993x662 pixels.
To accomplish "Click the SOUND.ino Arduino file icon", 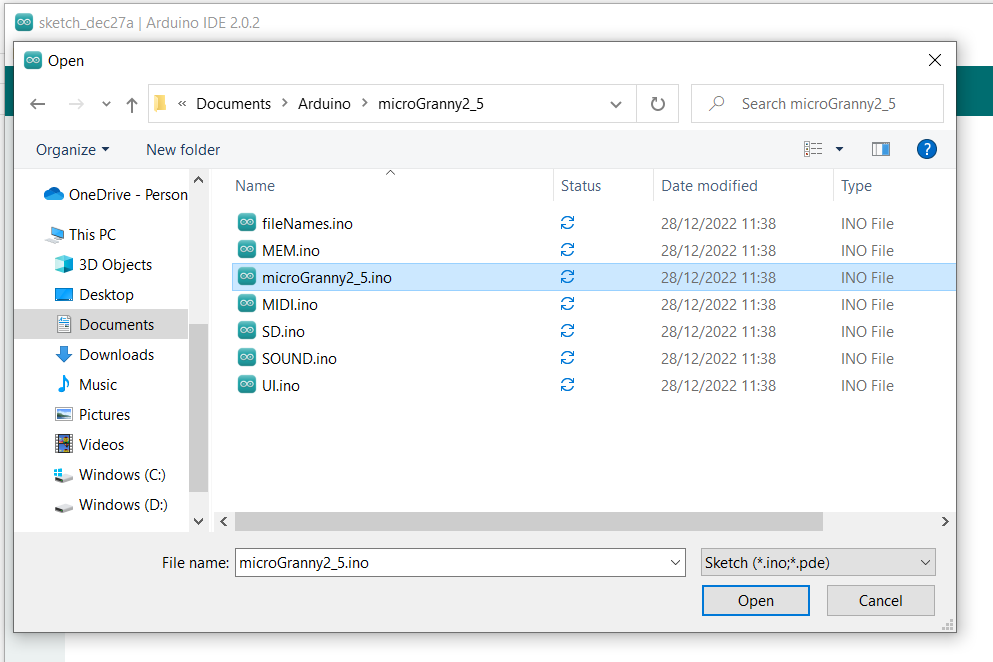I will click(x=247, y=357).
